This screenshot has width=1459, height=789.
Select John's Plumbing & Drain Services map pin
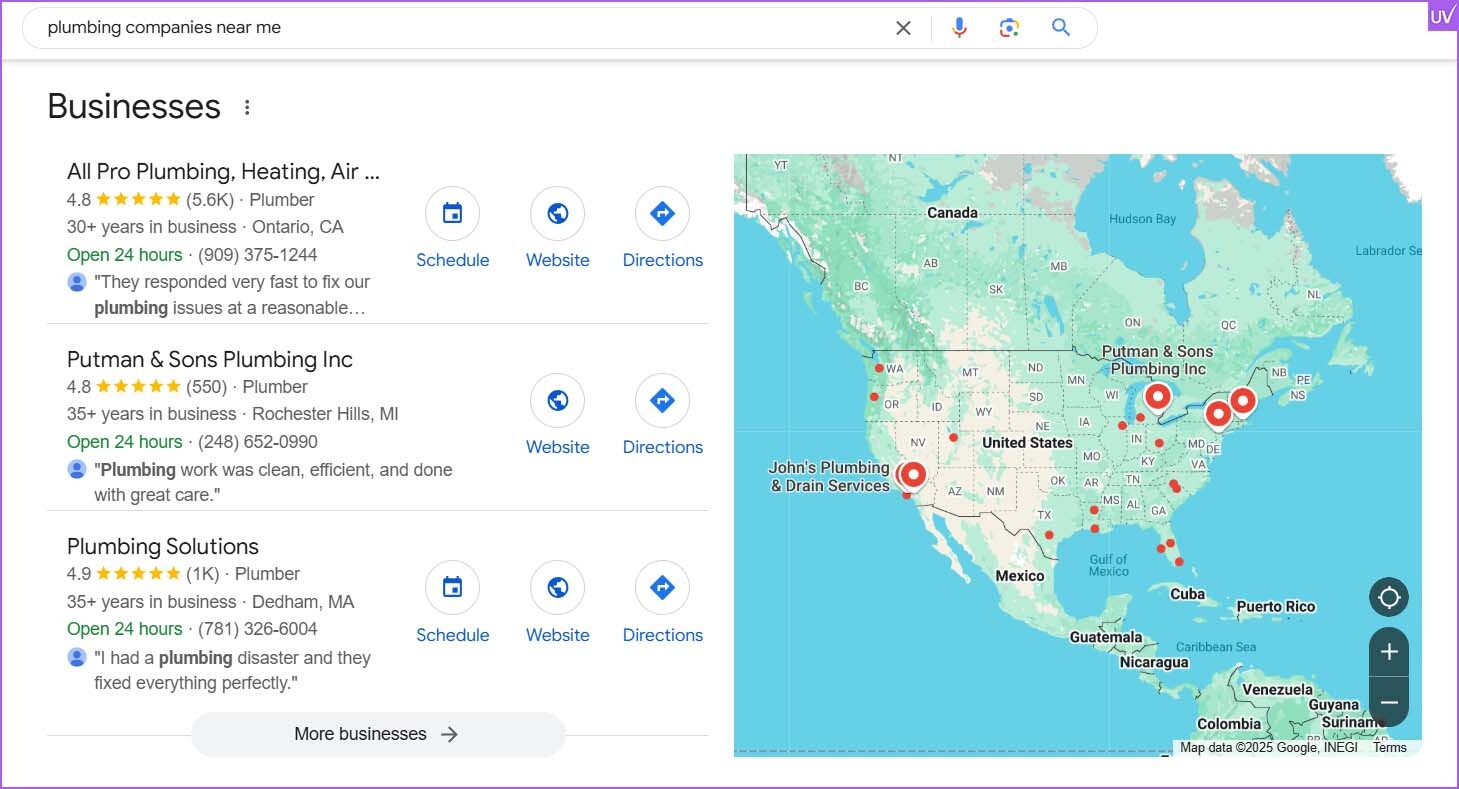coord(912,474)
